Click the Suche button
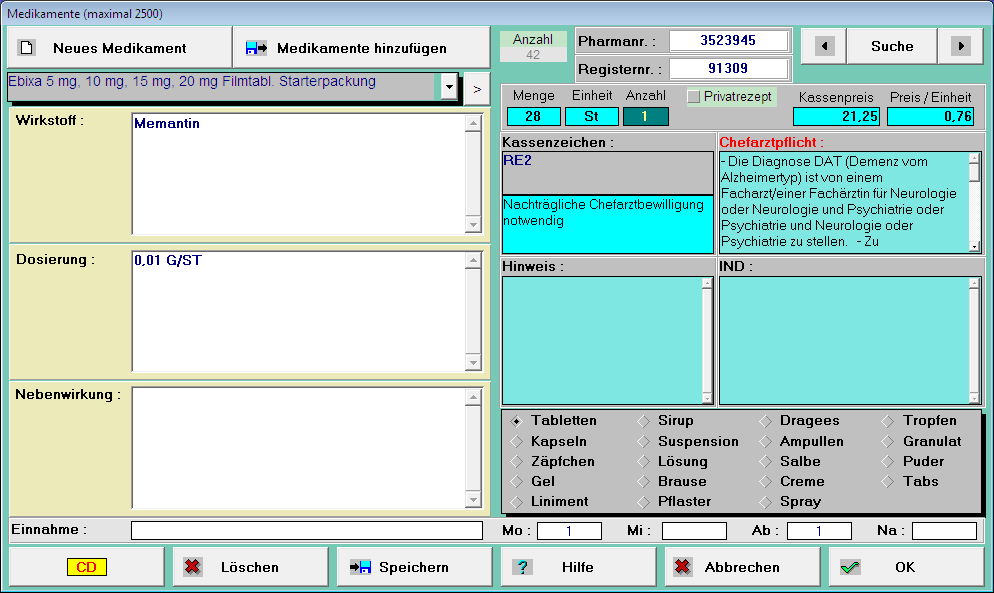 click(892, 46)
